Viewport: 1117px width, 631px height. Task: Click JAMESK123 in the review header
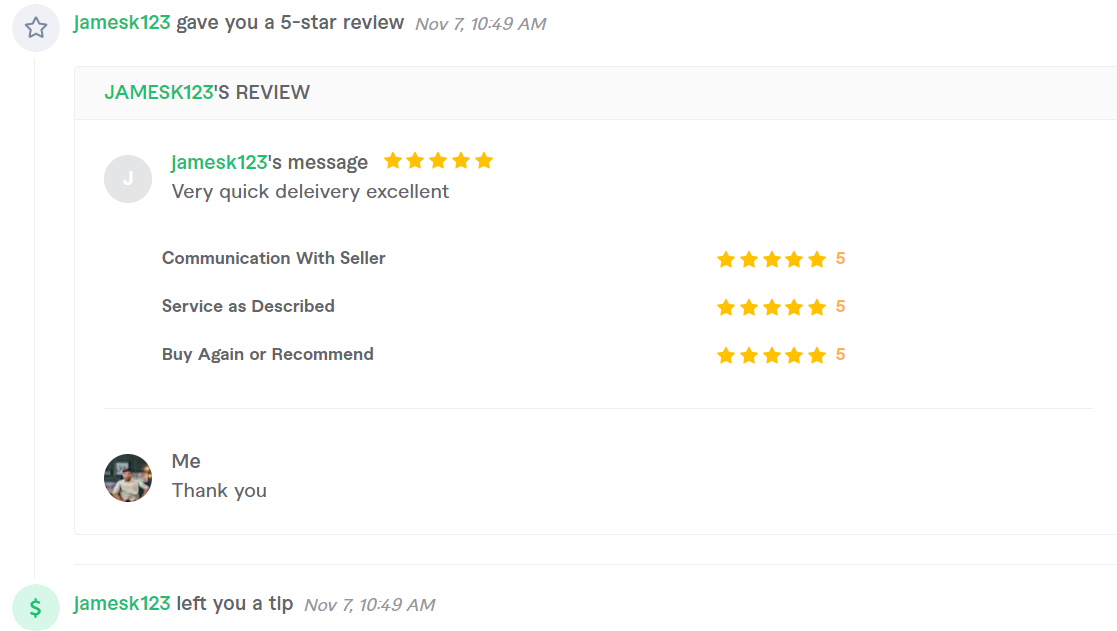tap(160, 92)
